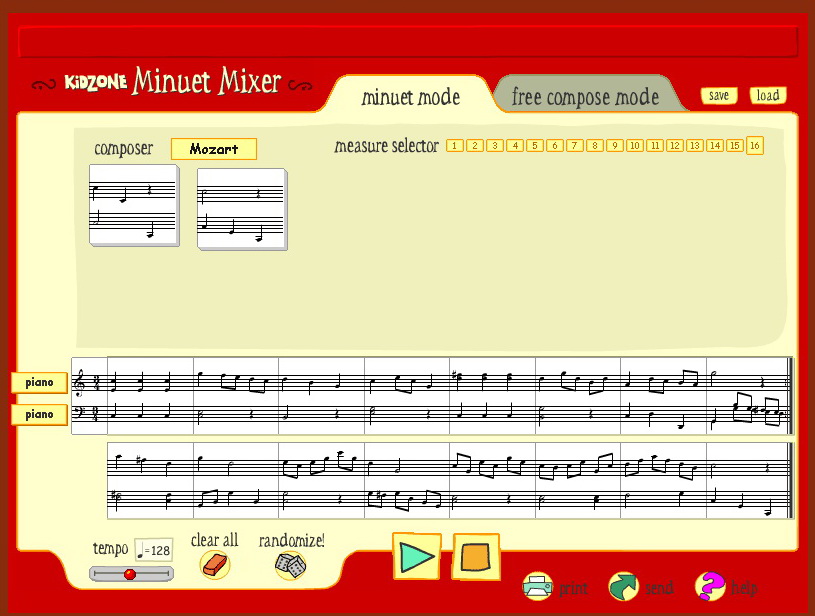The image size is (815, 616).
Task: Switch to free compose mode tab
Action: point(585,97)
